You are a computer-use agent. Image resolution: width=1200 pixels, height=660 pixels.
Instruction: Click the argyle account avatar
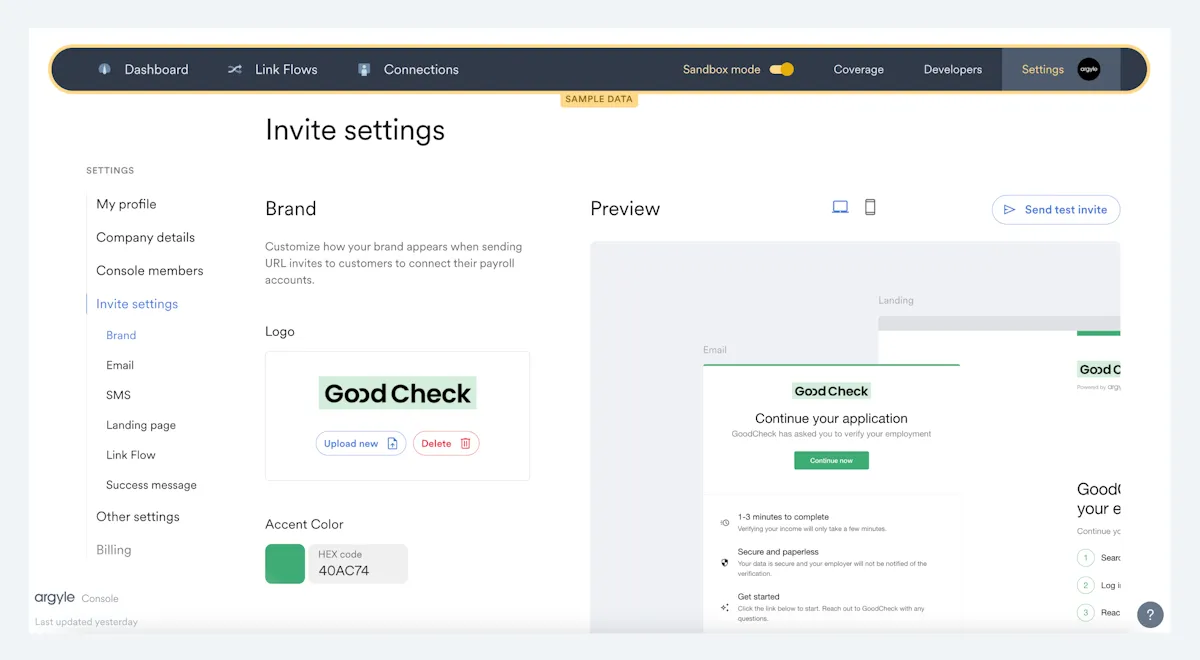[x=1088, y=70]
